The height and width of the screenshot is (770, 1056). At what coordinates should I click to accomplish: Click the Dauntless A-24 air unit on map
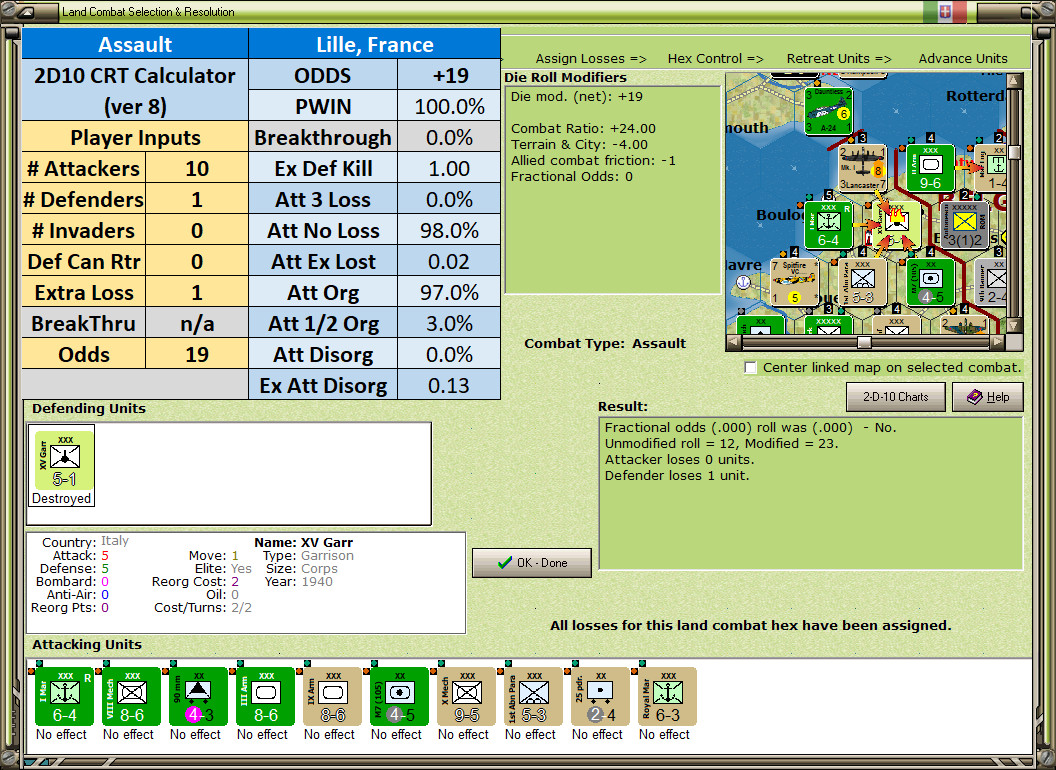(828, 110)
